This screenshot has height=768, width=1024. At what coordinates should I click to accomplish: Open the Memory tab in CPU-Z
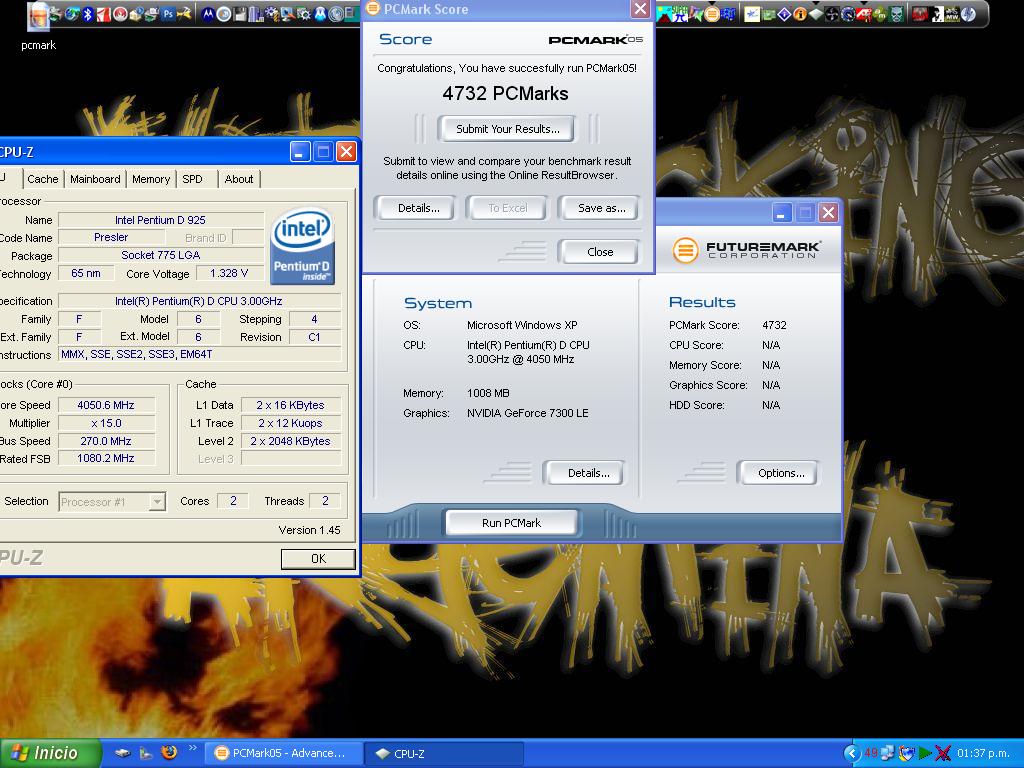pyautogui.click(x=151, y=179)
